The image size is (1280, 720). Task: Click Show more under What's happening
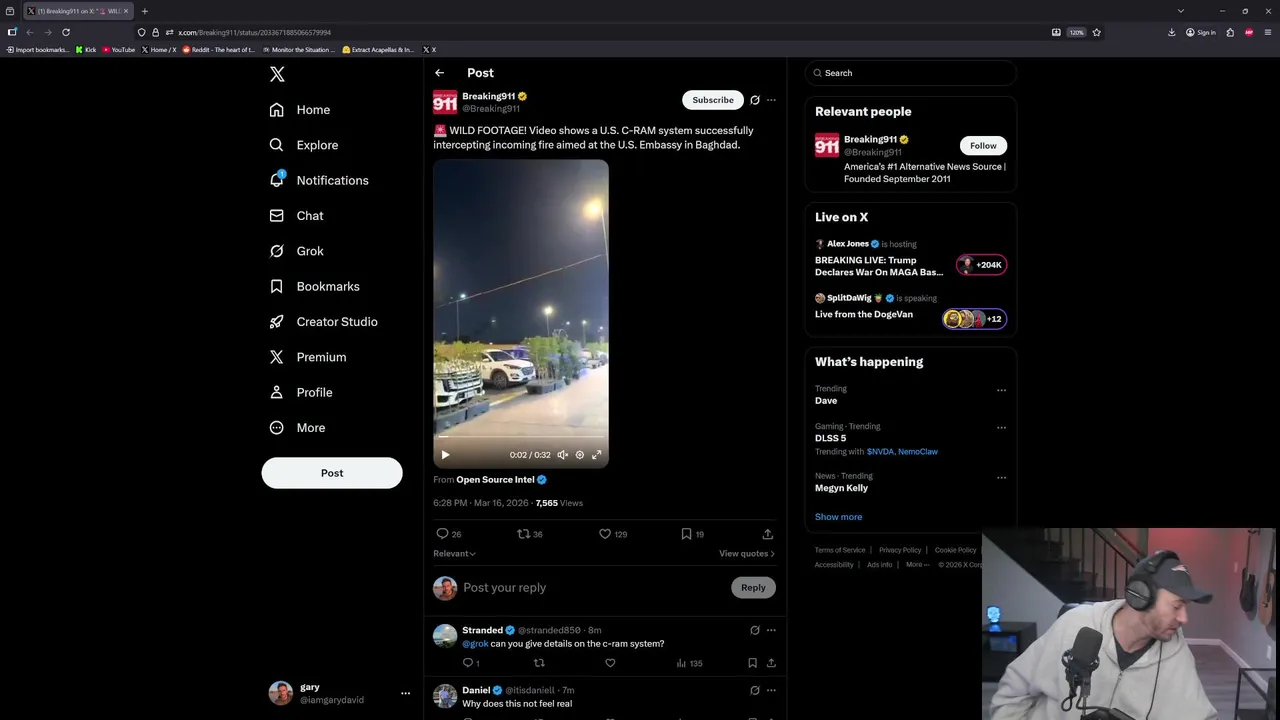click(x=838, y=517)
